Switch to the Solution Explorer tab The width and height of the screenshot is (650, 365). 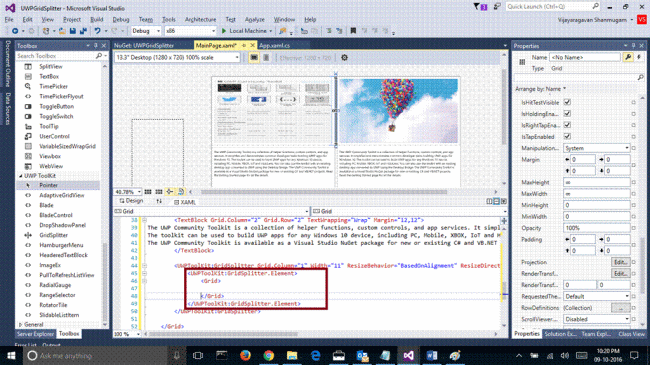(x=560, y=334)
